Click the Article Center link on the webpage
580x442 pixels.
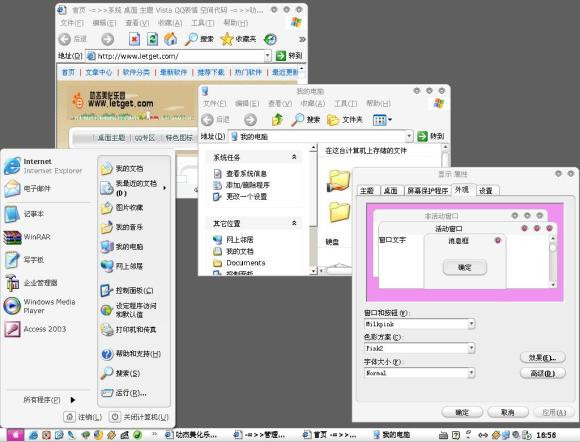(99, 72)
